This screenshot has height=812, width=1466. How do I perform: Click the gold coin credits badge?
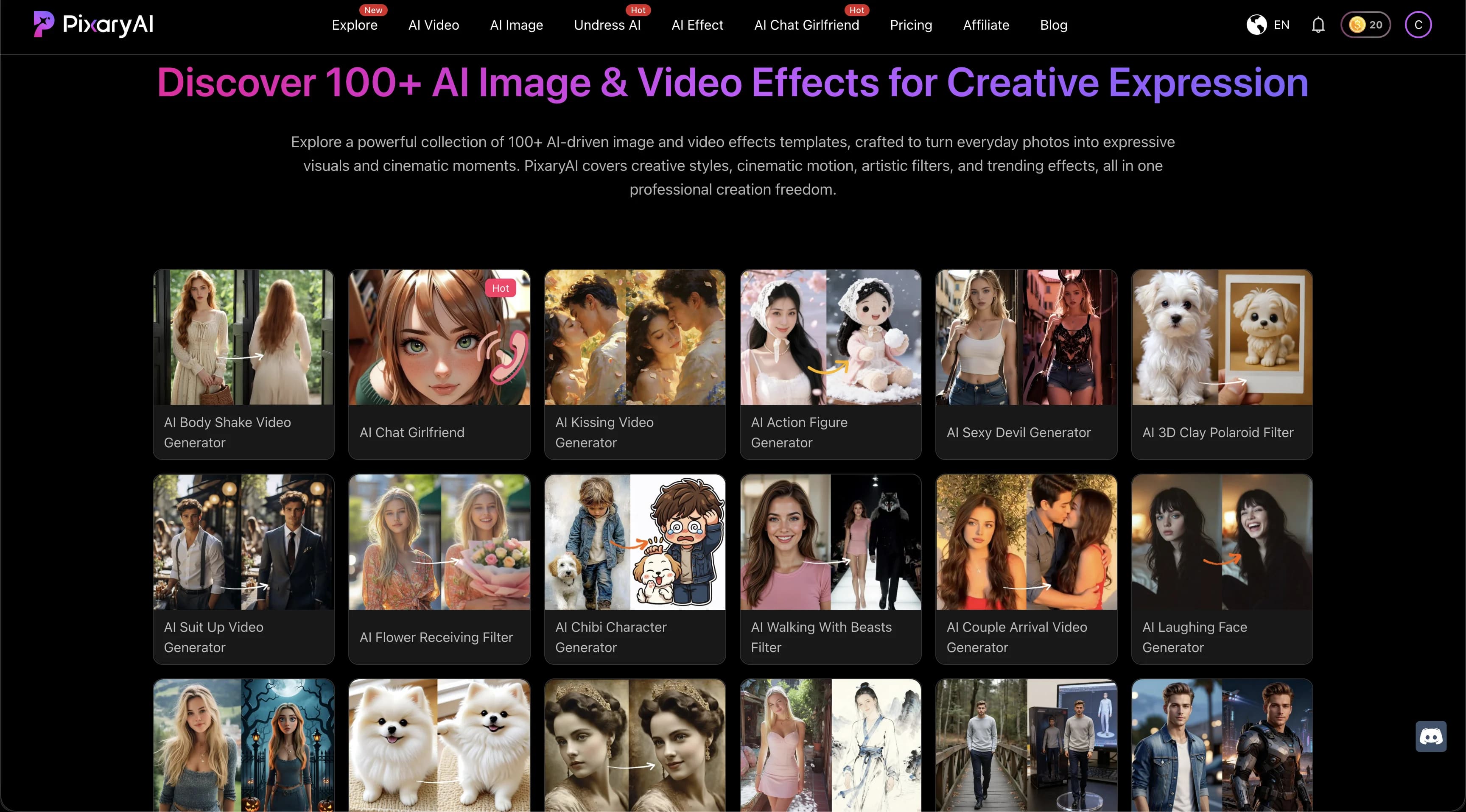[1365, 25]
